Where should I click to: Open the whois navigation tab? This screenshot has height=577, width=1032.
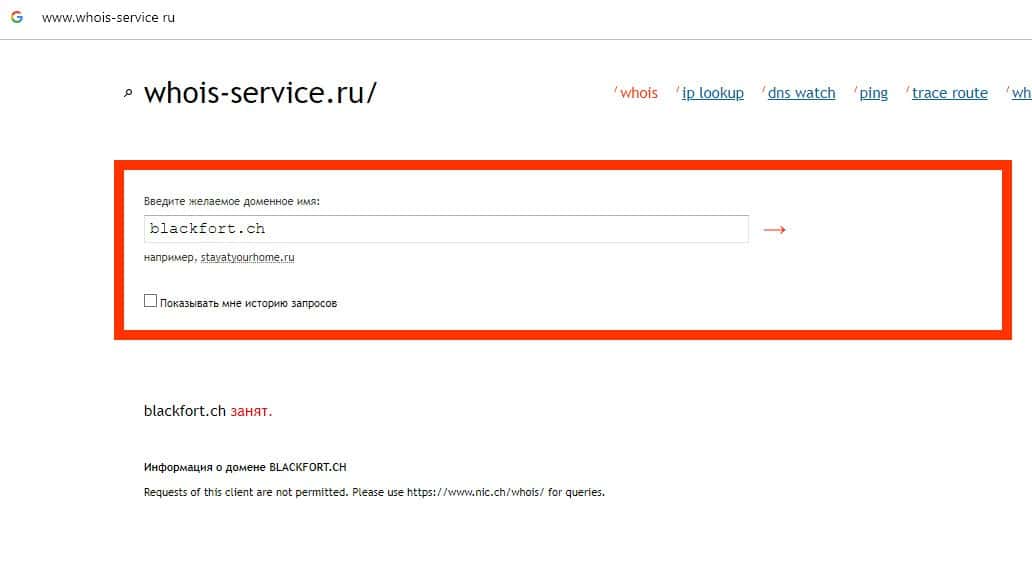pyautogui.click(x=638, y=93)
